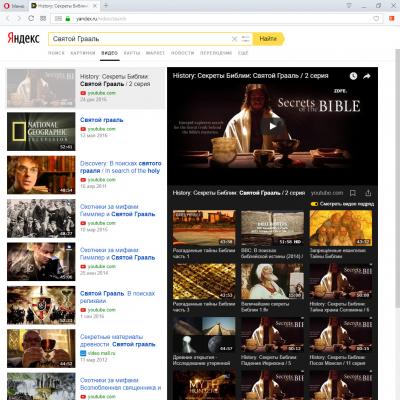
Task: Click the Яндекс logo
Action: coord(23,38)
